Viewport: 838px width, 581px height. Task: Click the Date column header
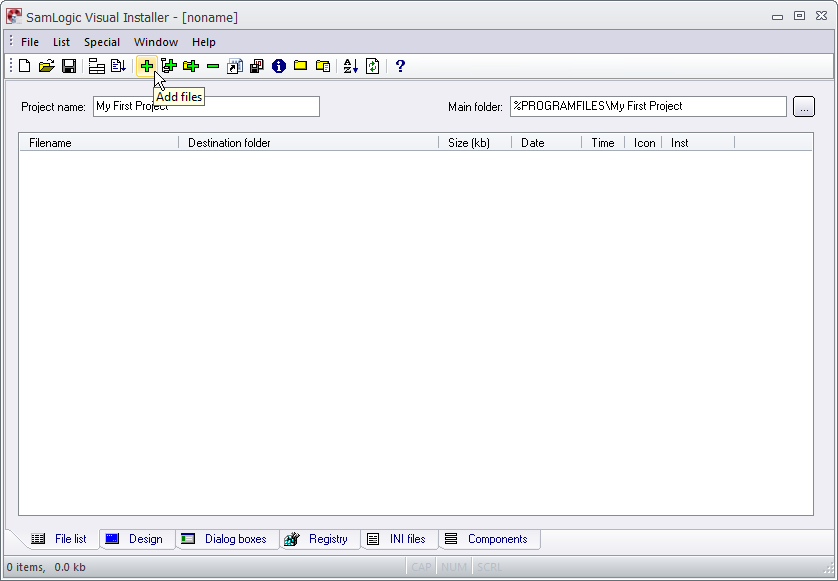(547, 143)
